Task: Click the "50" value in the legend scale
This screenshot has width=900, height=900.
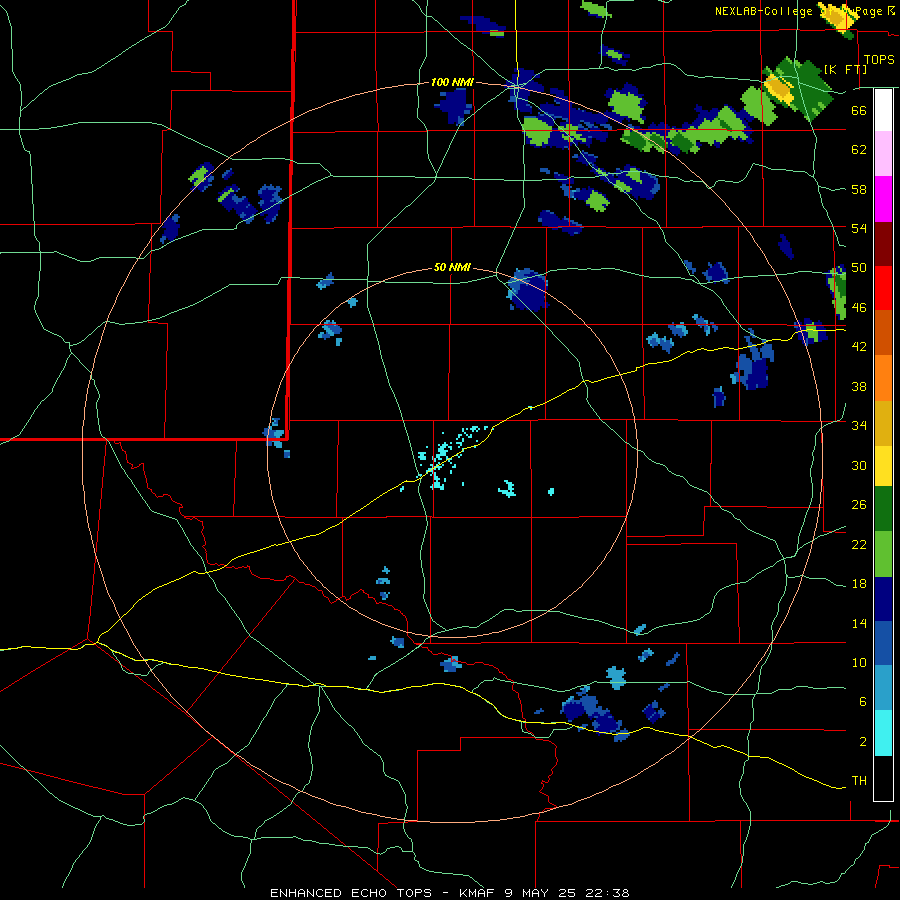Action: 859,268
